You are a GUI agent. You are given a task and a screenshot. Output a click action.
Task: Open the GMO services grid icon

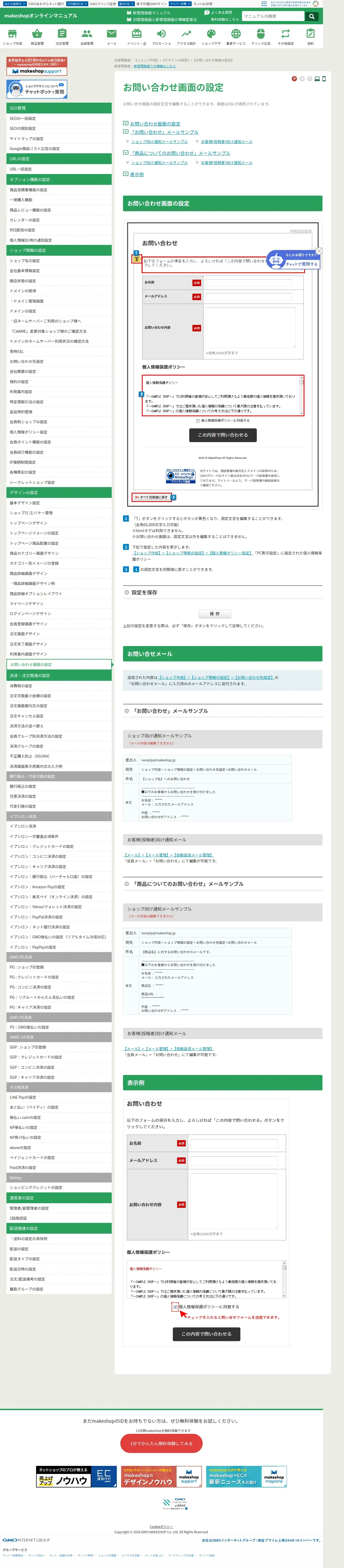pos(264,4)
